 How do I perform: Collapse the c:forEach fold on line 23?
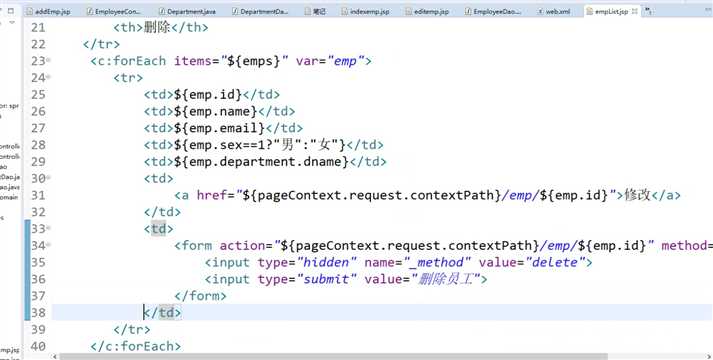[x=49, y=60]
